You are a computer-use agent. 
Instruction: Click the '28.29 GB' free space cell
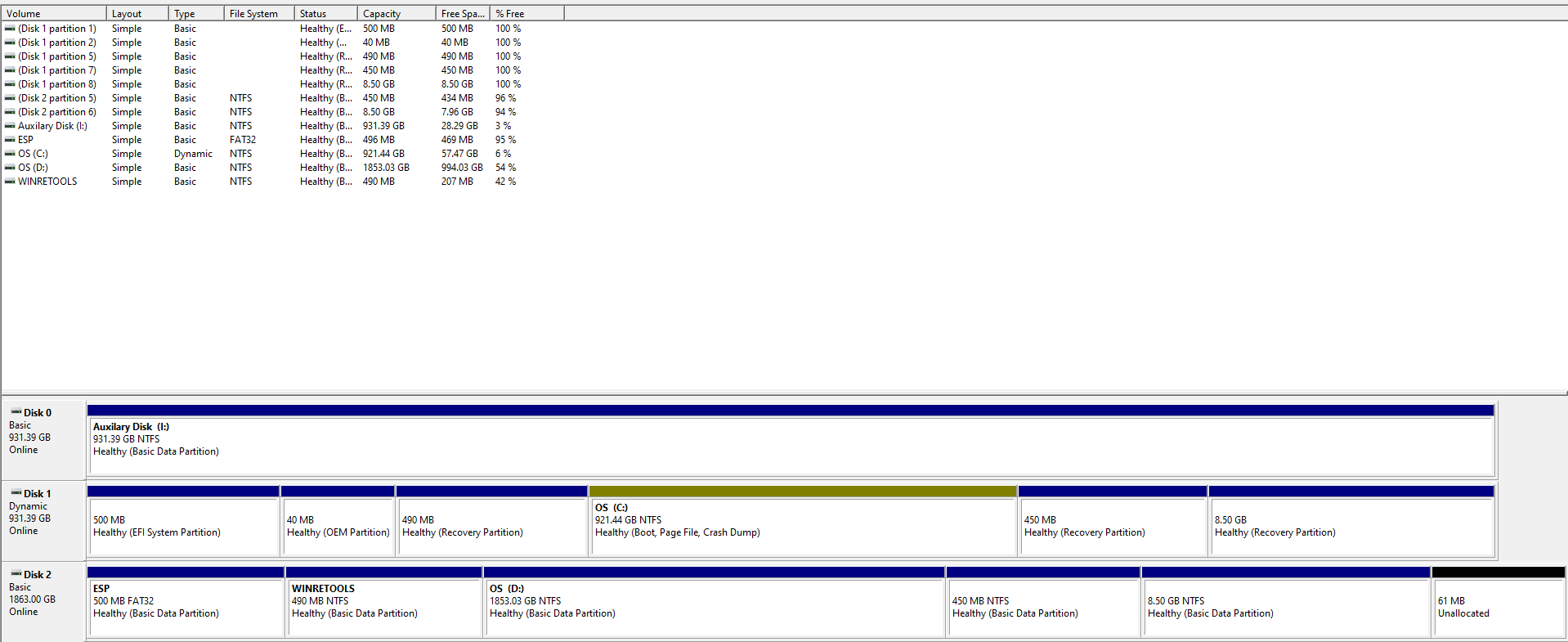[x=459, y=126]
